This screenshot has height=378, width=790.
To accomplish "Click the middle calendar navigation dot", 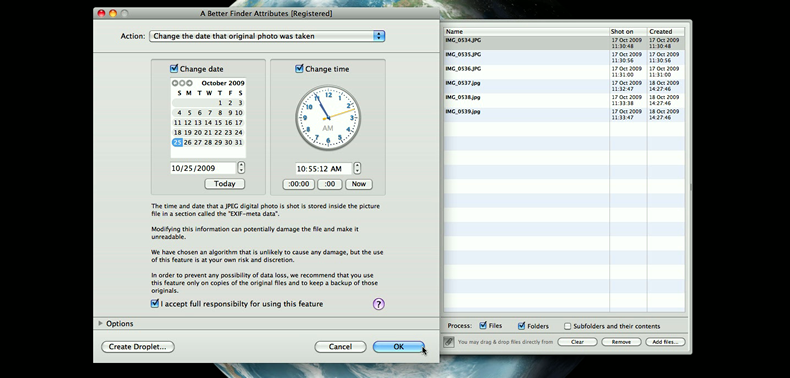I will coord(182,83).
